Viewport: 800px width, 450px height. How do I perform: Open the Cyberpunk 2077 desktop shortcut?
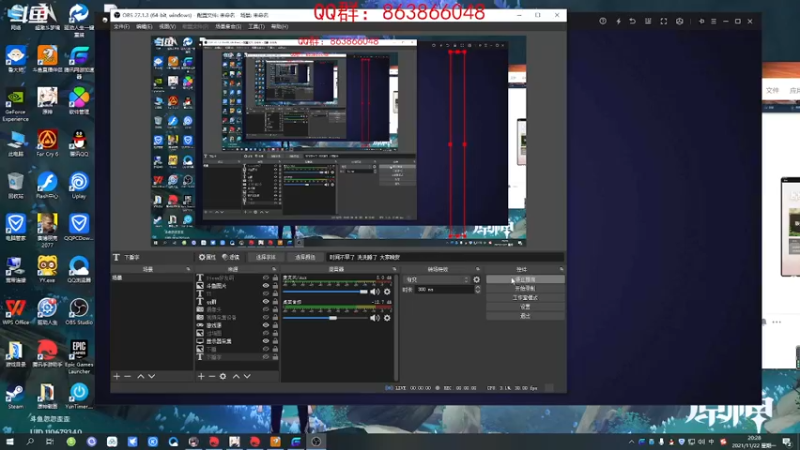tap(47, 231)
